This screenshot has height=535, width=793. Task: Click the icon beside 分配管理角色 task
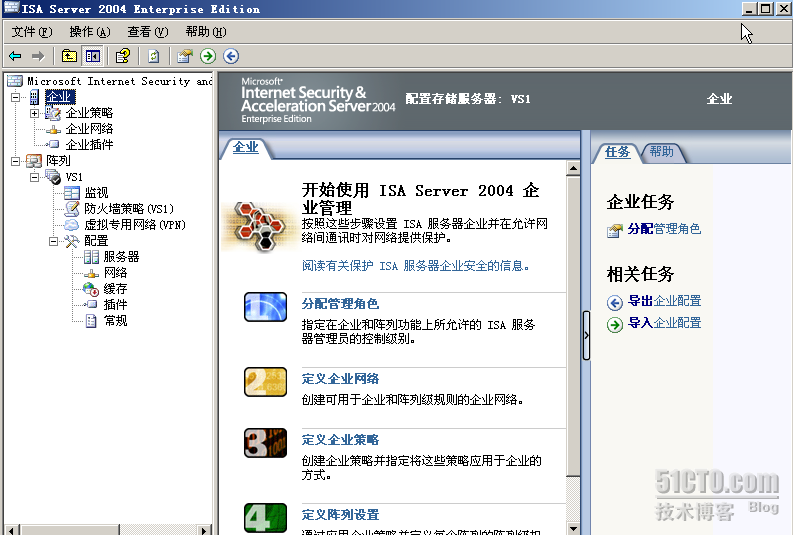[x=614, y=231]
